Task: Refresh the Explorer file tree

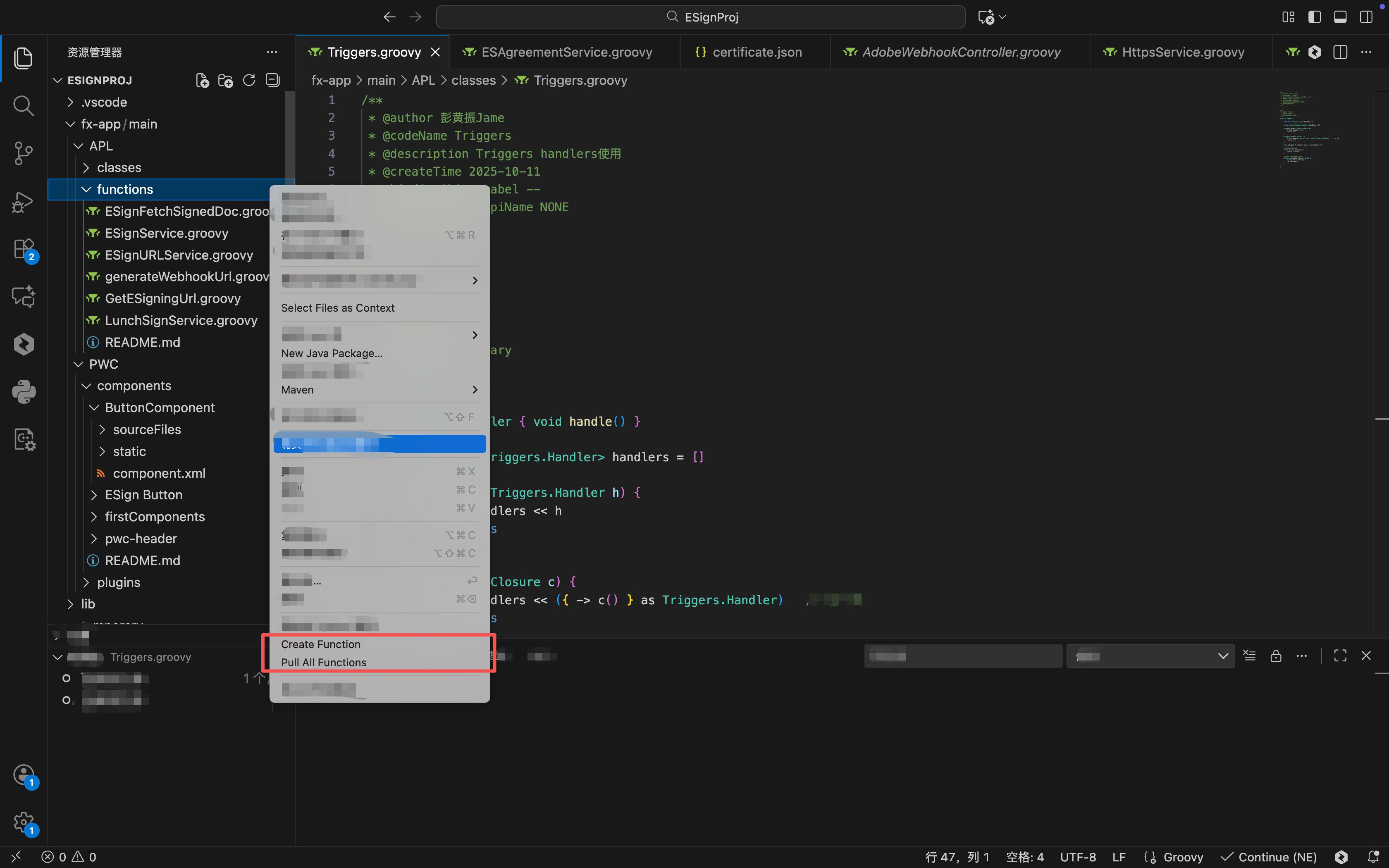Action: pos(249,80)
